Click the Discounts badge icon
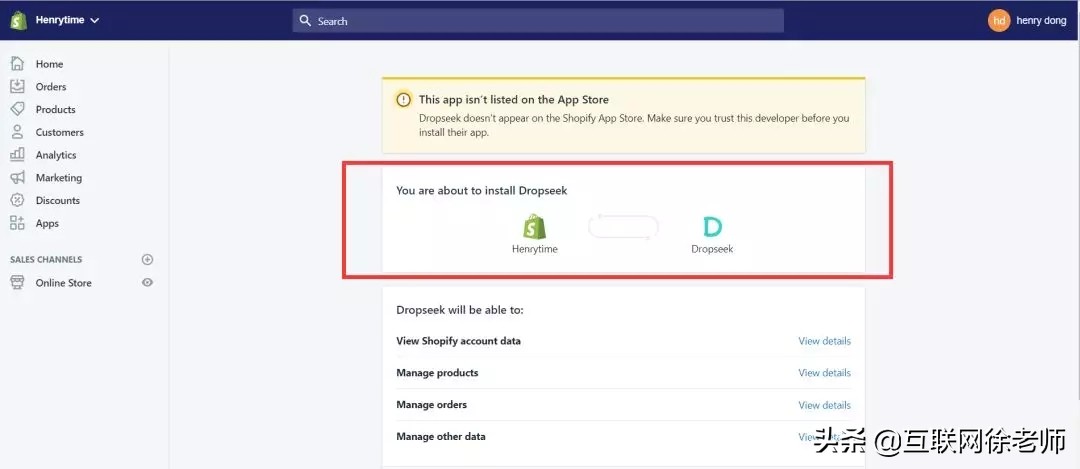This screenshot has height=469, width=1080. [x=17, y=200]
